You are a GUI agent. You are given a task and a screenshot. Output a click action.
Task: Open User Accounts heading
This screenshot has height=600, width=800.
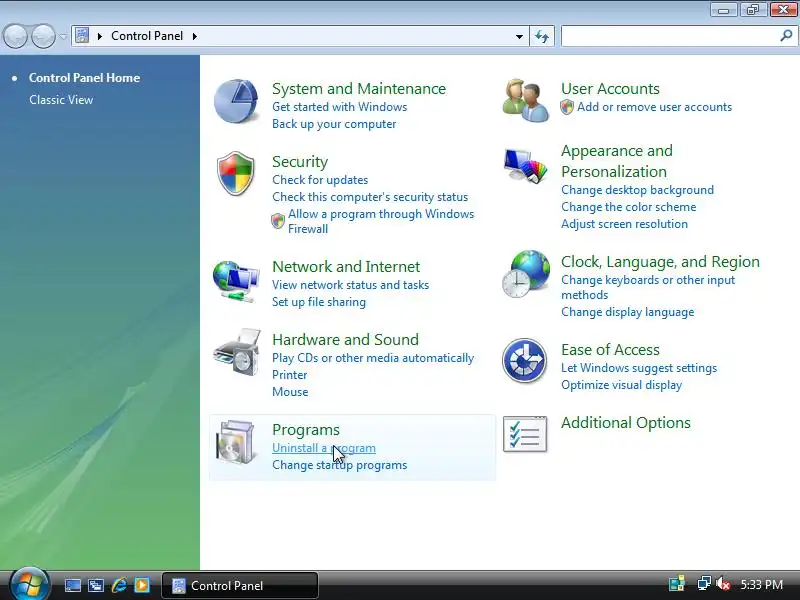tap(610, 89)
